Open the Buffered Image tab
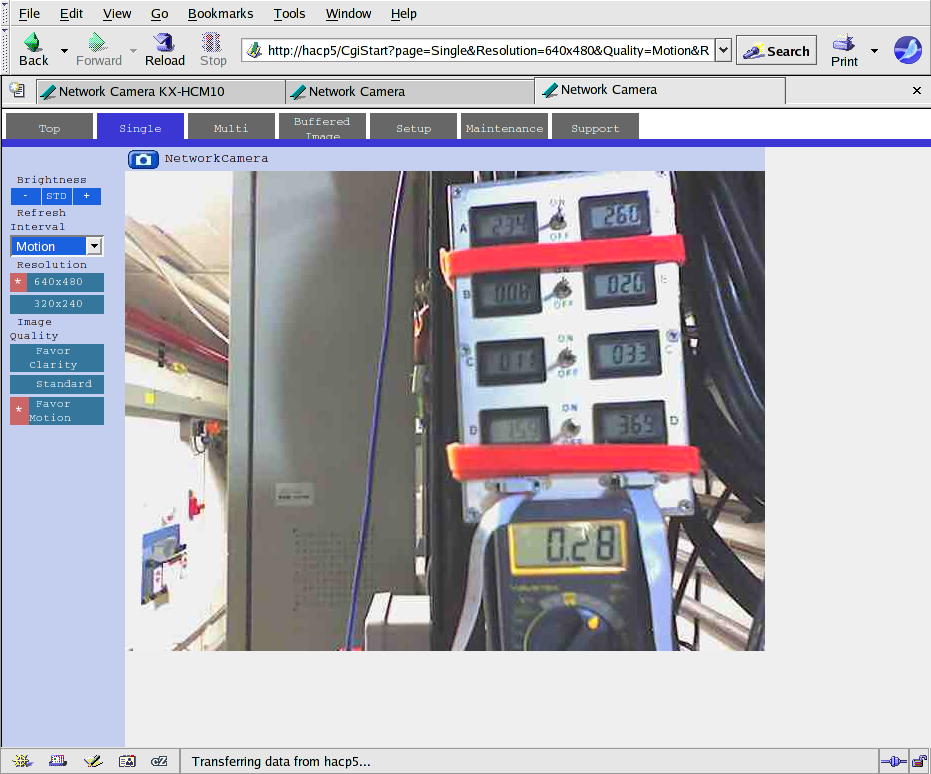931x774 pixels. [322, 127]
